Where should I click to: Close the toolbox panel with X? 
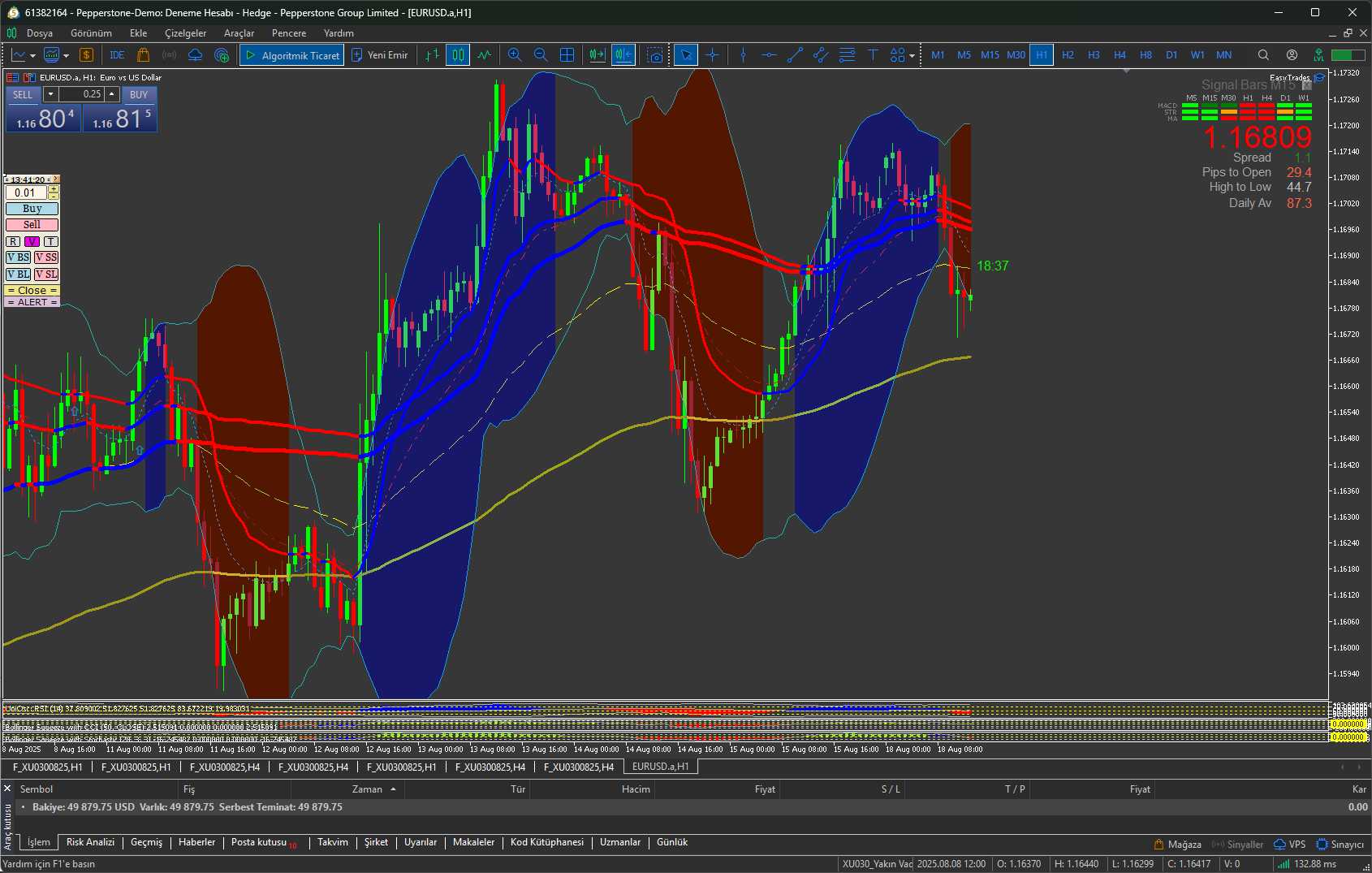(7, 789)
